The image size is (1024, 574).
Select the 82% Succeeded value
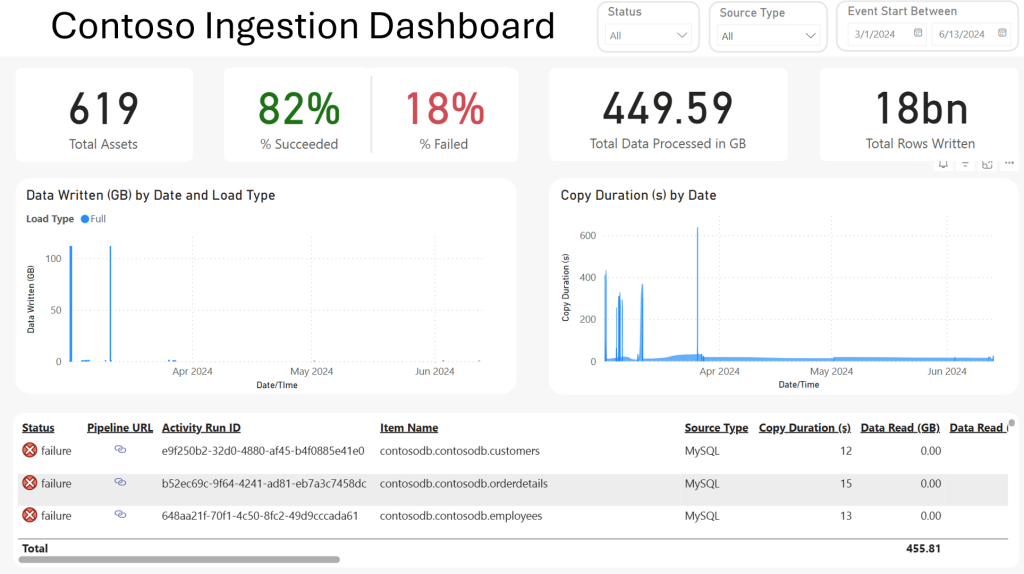pyautogui.click(x=299, y=108)
